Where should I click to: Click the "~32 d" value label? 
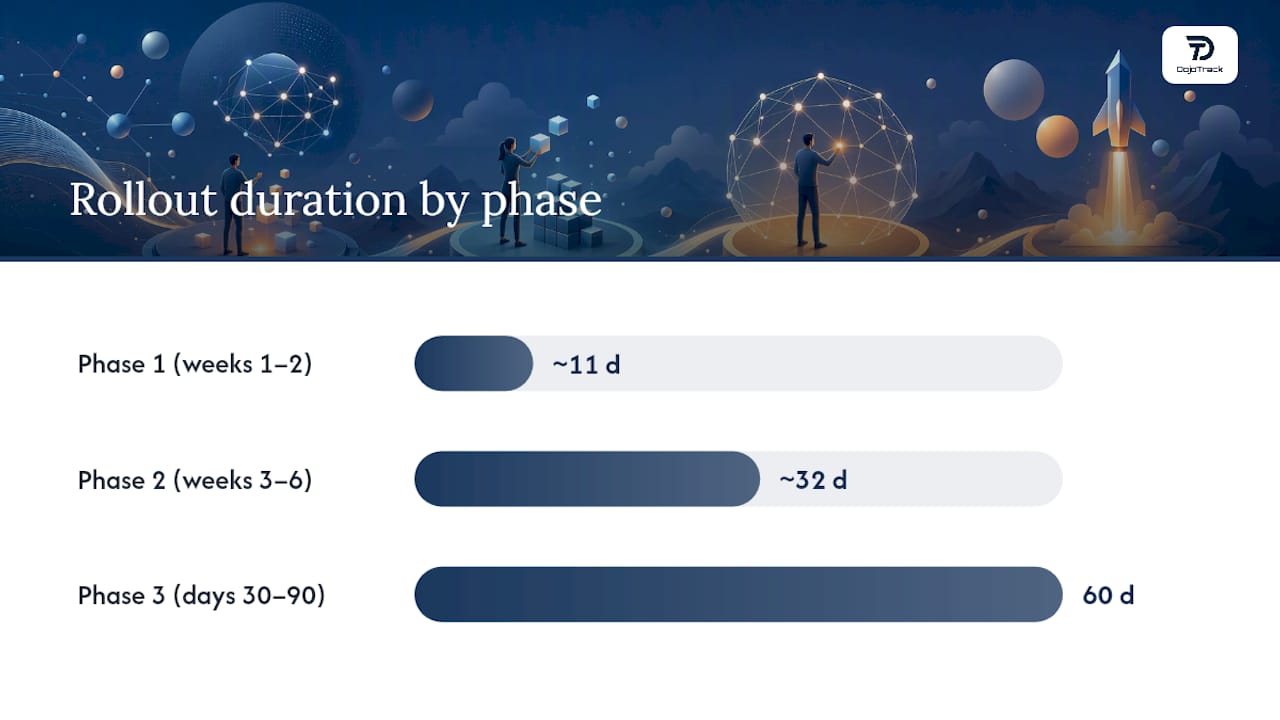[x=813, y=480]
